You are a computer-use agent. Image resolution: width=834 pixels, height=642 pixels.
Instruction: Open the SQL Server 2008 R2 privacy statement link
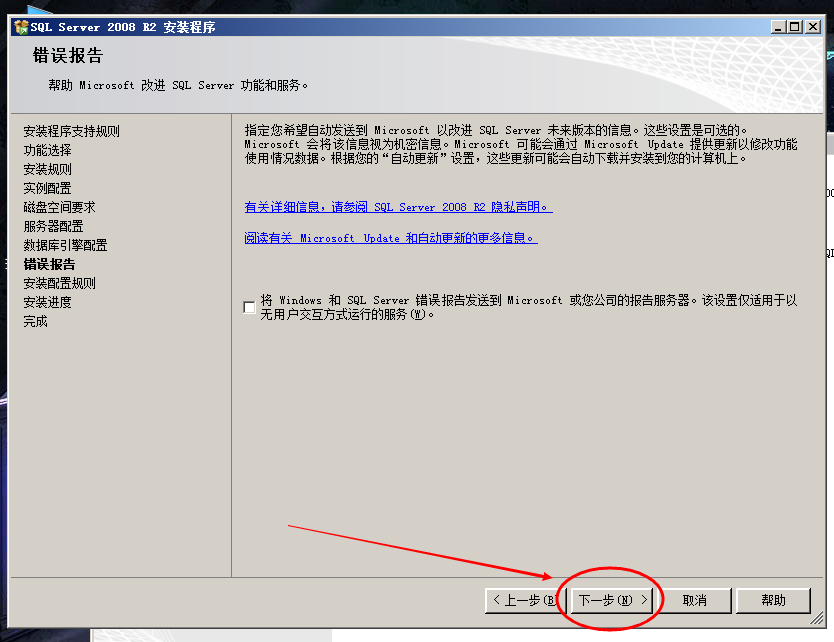click(x=398, y=207)
